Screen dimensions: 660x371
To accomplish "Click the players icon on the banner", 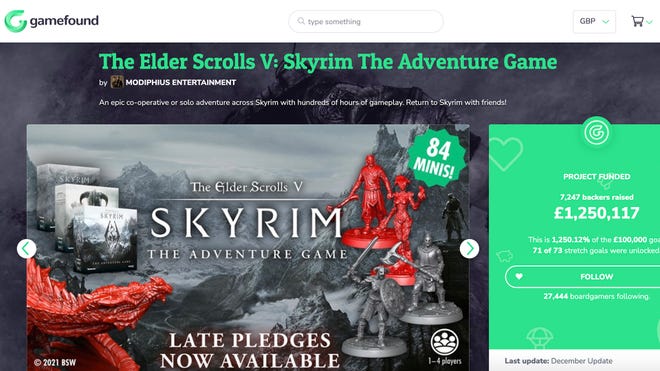I will click(x=444, y=342).
